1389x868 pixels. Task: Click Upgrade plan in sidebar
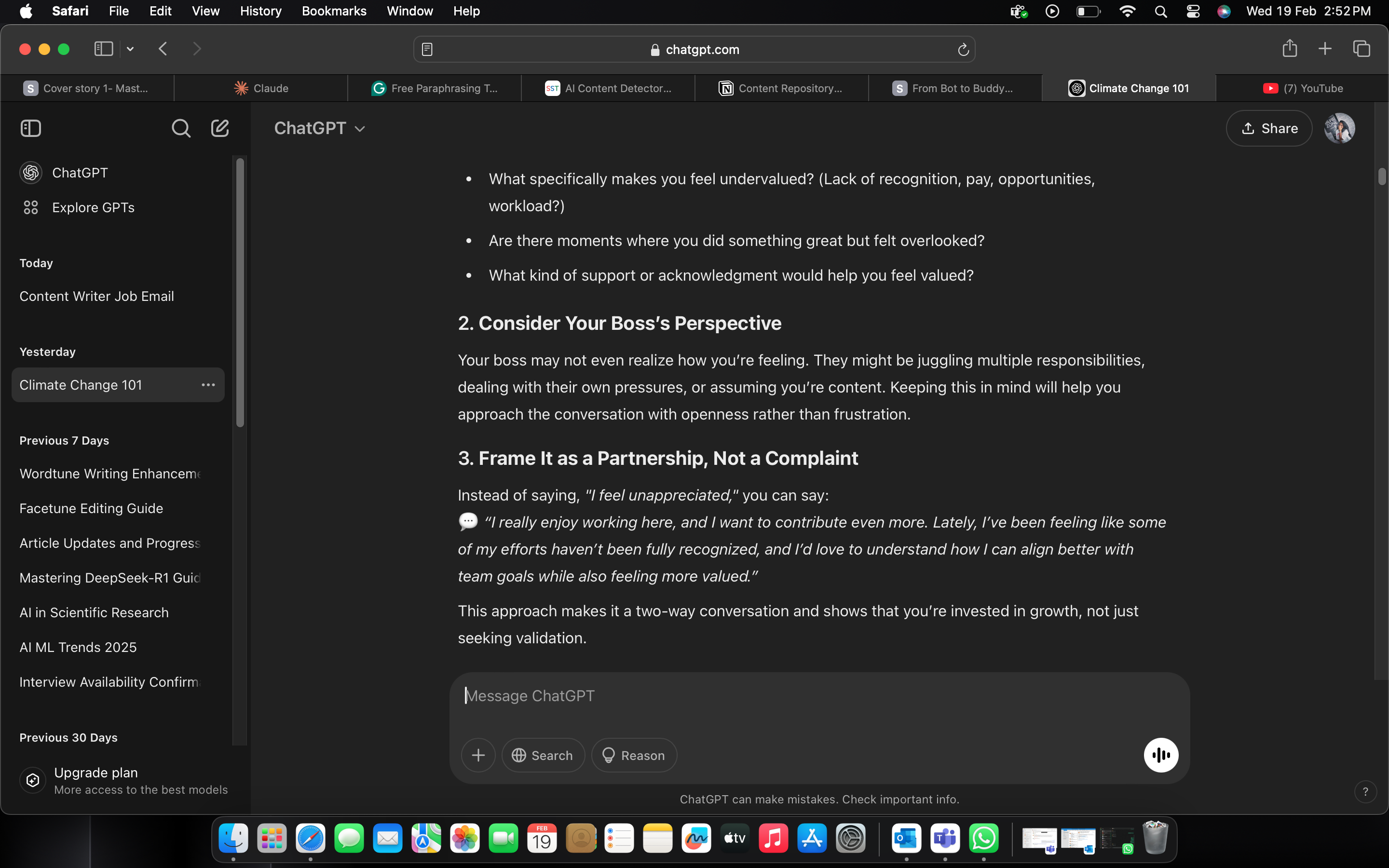click(123, 780)
